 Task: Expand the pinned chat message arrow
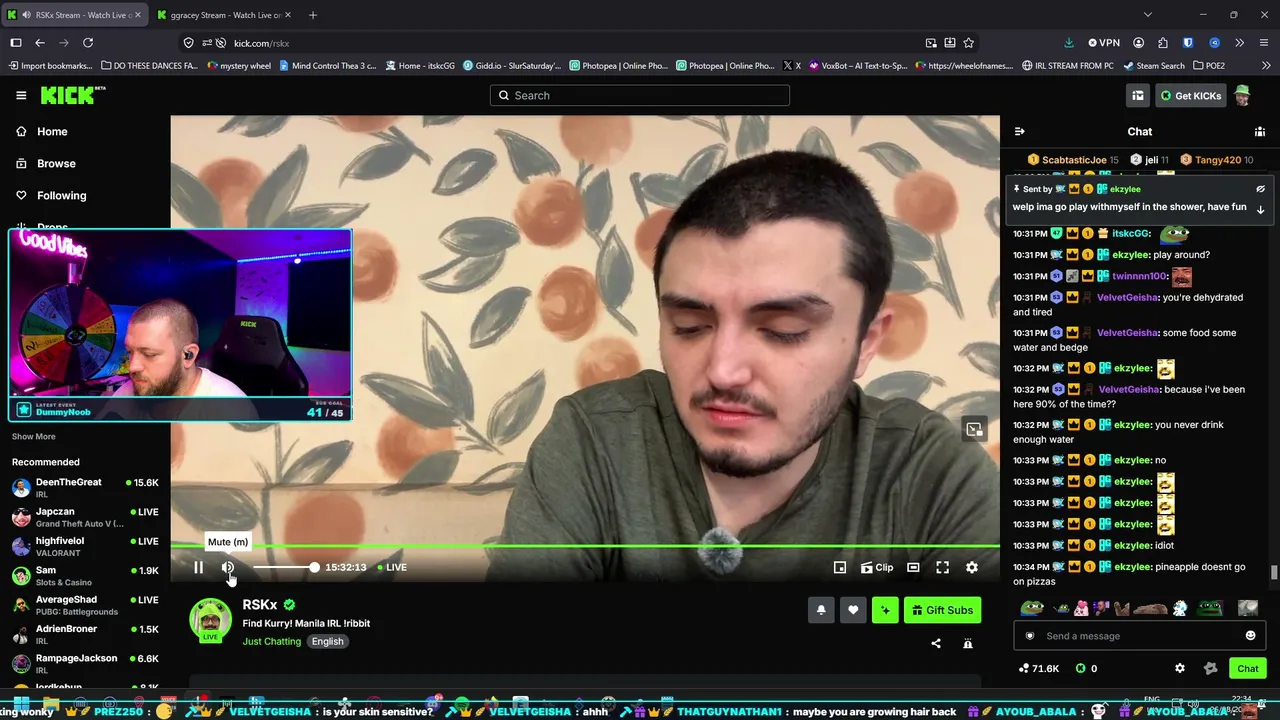pyautogui.click(x=1260, y=210)
